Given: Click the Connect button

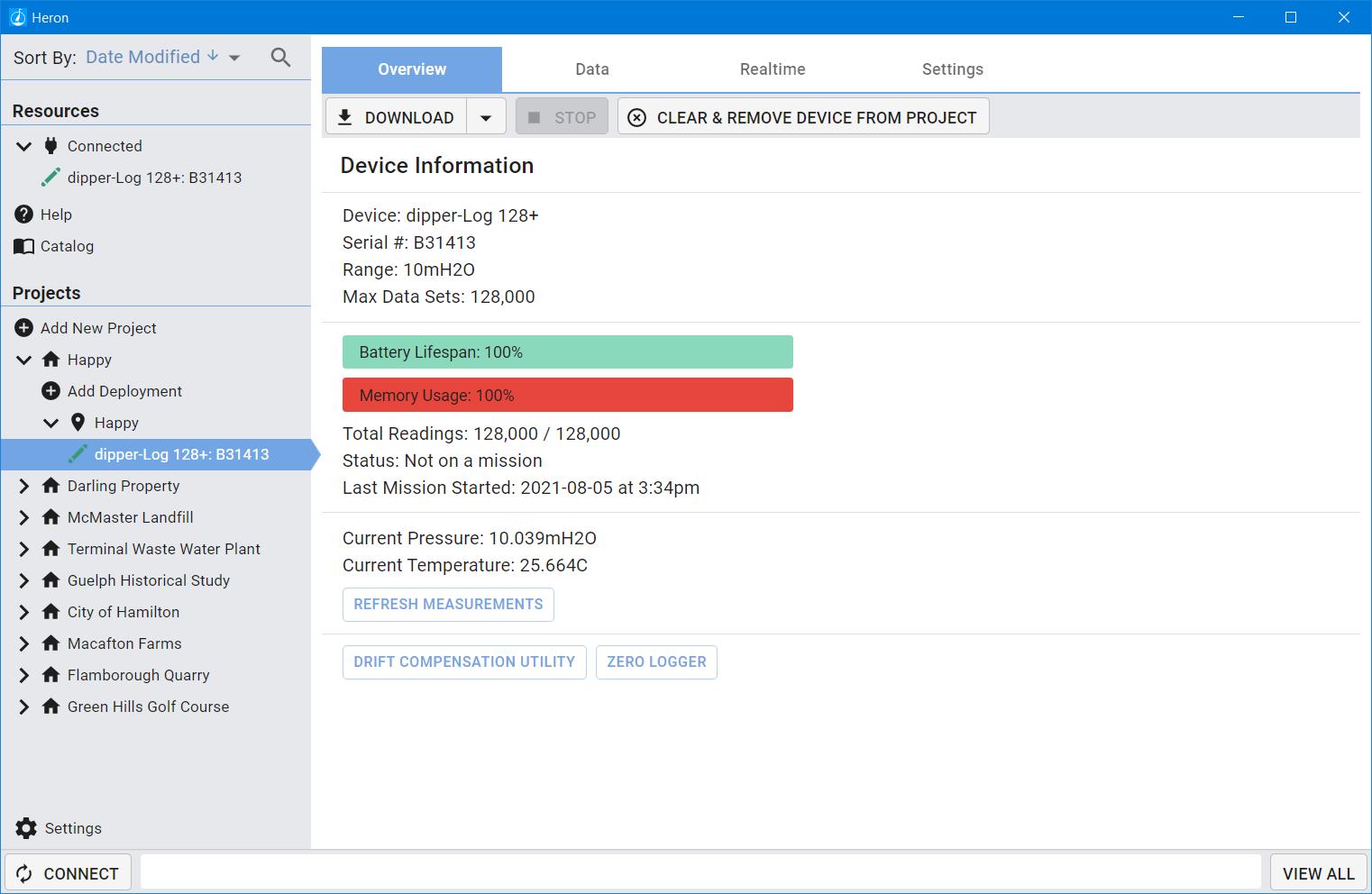Looking at the screenshot, I should click(68, 873).
